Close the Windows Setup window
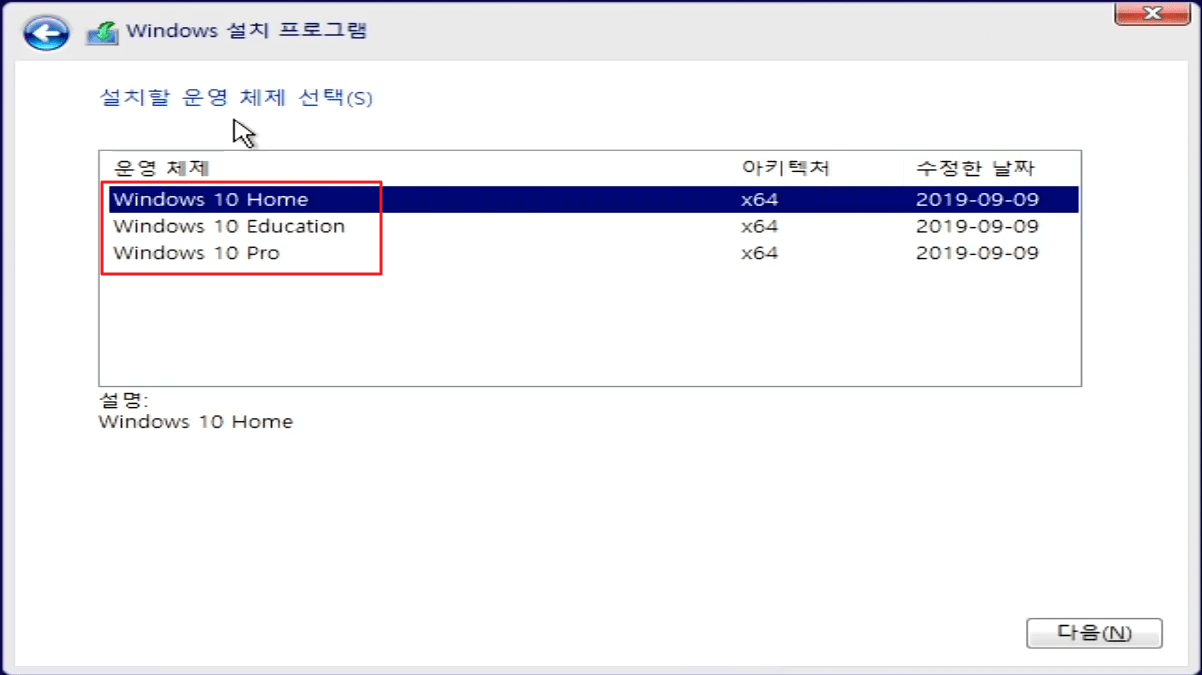The height and width of the screenshot is (675, 1202). point(1152,14)
